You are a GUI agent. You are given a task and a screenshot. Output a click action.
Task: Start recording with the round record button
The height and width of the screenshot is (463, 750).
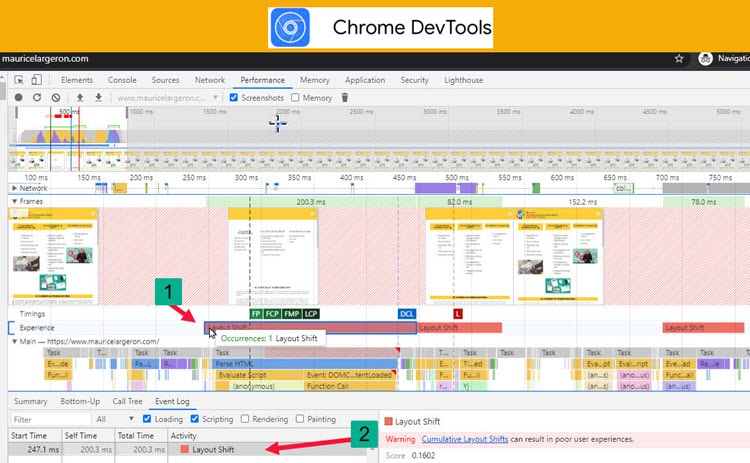(x=19, y=98)
